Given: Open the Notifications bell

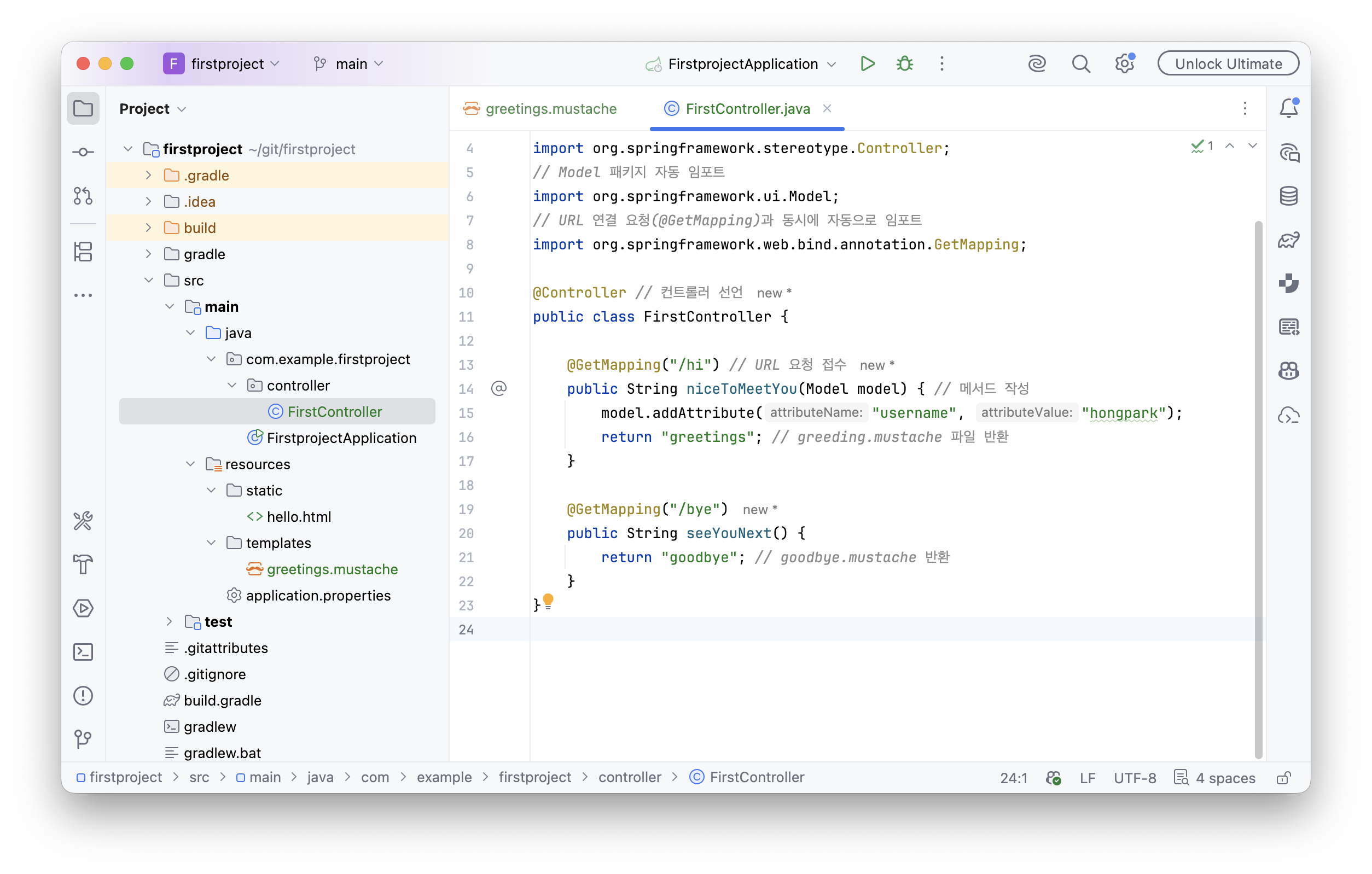Looking at the screenshot, I should (1289, 108).
